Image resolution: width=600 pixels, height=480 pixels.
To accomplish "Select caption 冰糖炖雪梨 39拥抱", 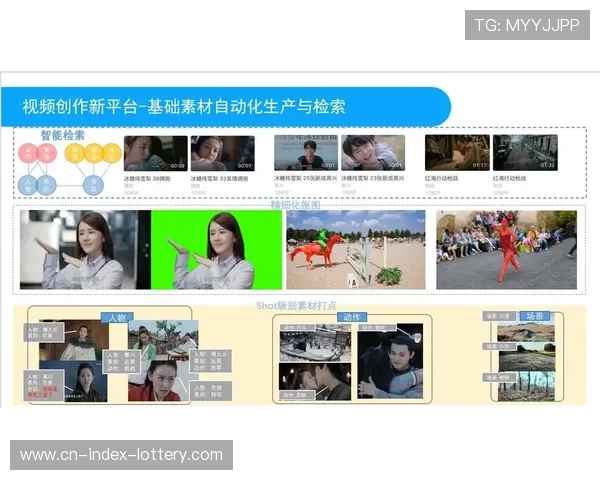I will (x=147, y=179).
